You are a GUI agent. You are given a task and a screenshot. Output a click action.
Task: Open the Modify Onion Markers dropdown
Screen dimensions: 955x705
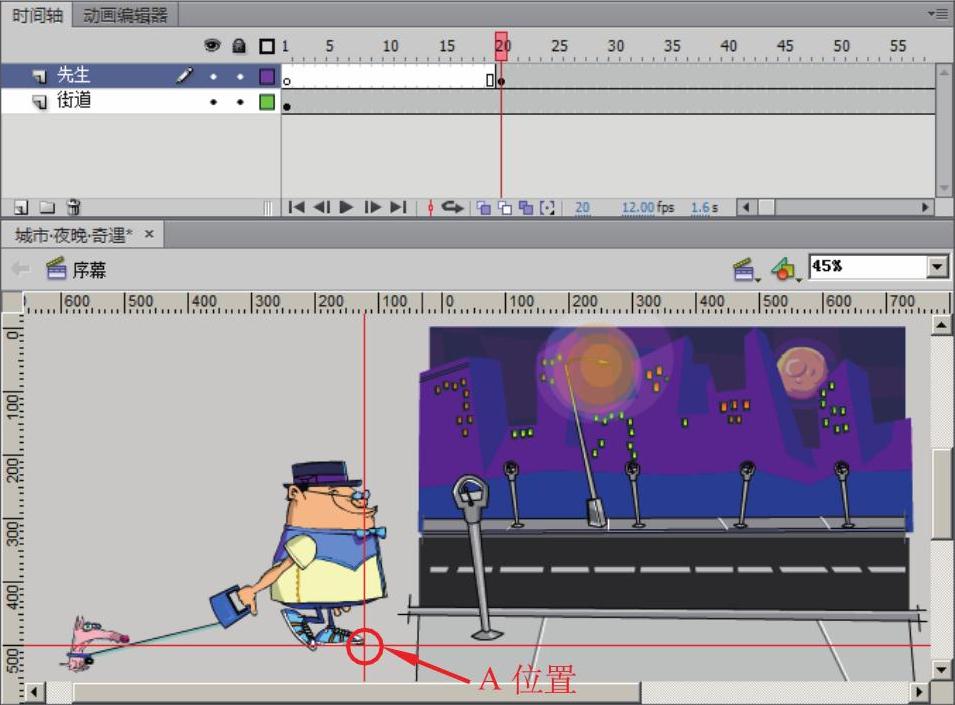coord(547,207)
